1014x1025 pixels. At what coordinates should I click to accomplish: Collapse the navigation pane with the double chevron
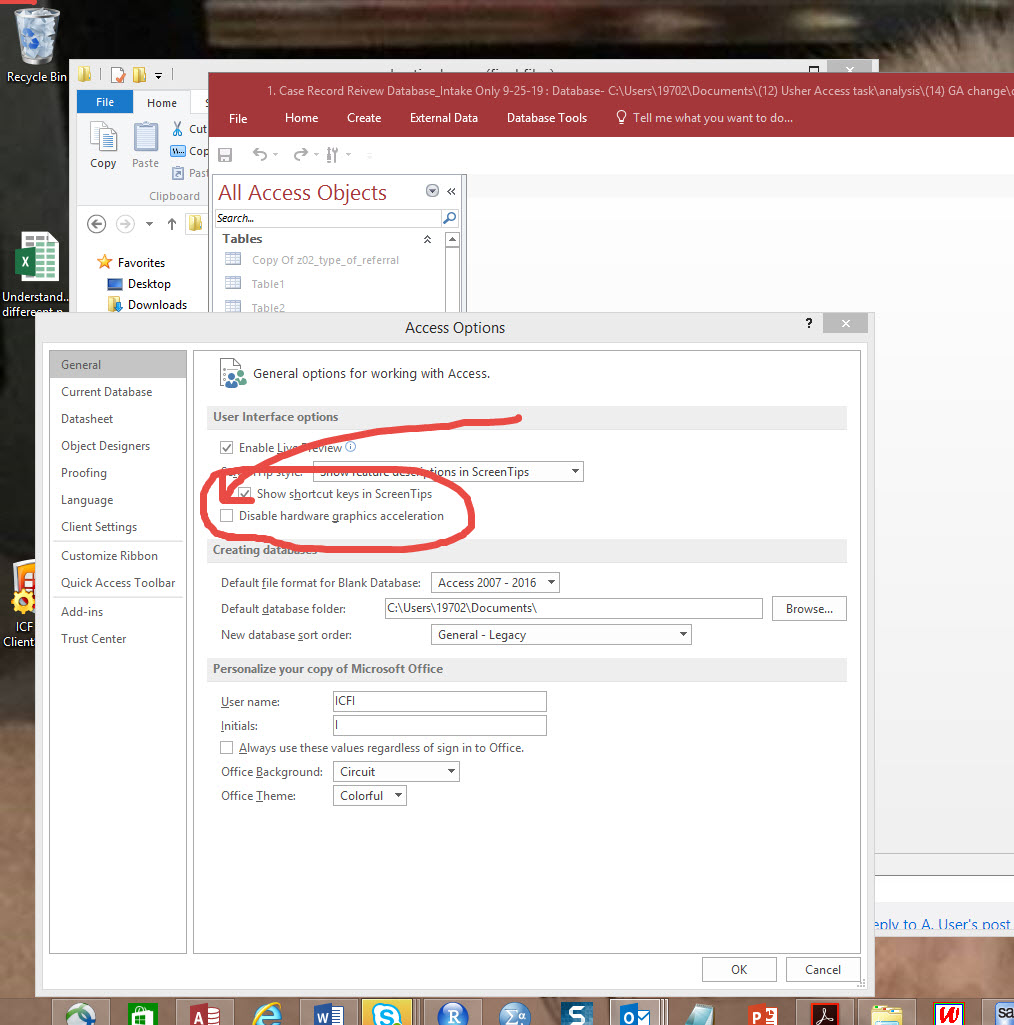click(451, 192)
